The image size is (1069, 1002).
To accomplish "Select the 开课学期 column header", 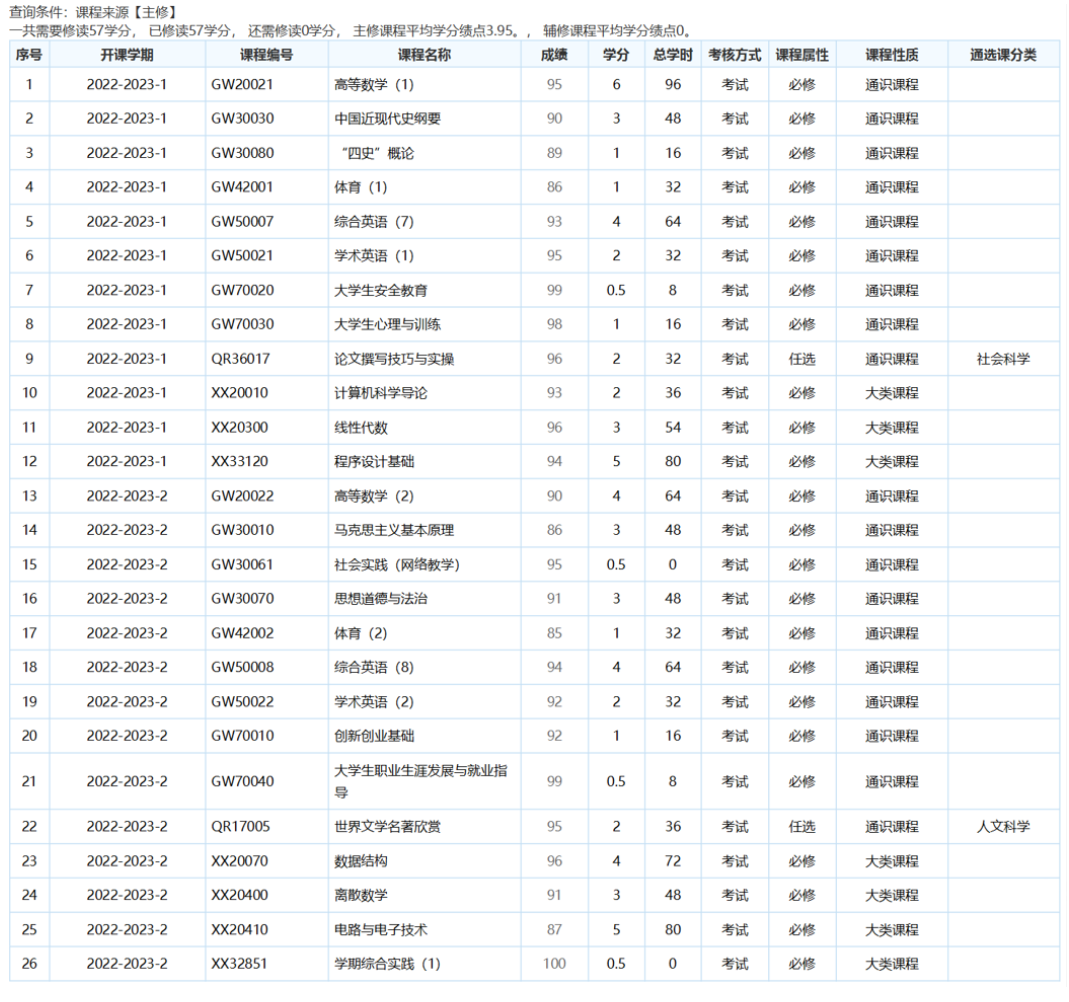I will [x=127, y=55].
